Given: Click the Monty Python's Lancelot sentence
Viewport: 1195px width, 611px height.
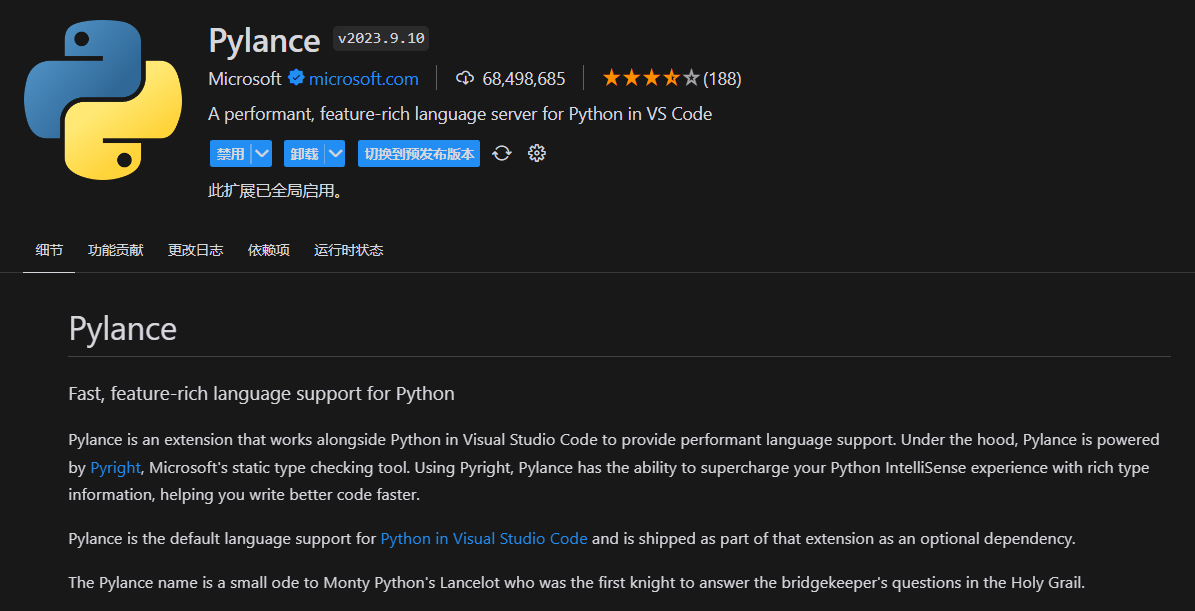Looking at the screenshot, I should [576, 583].
